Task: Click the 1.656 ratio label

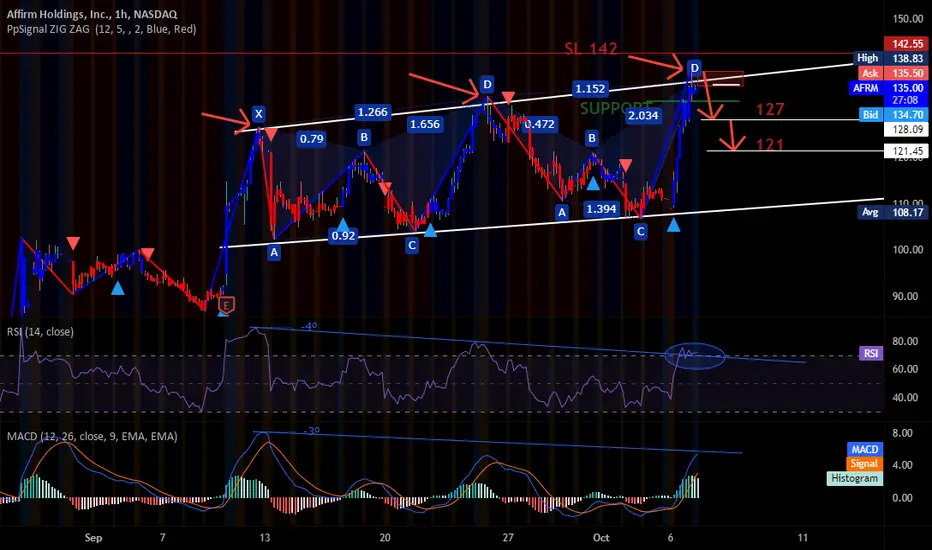Action: coord(425,124)
